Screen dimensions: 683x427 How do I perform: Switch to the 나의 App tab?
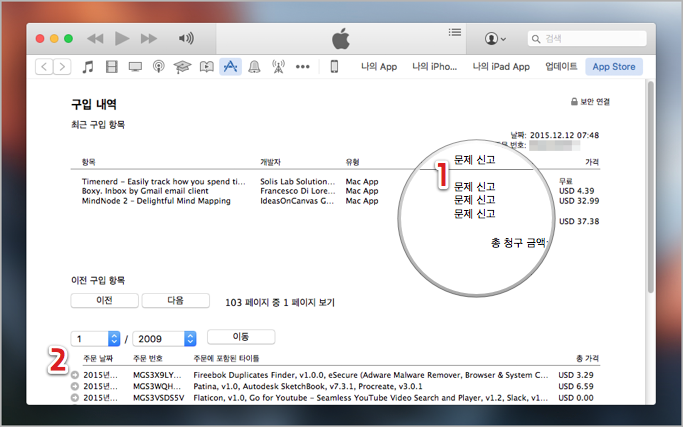click(x=379, y=67)
